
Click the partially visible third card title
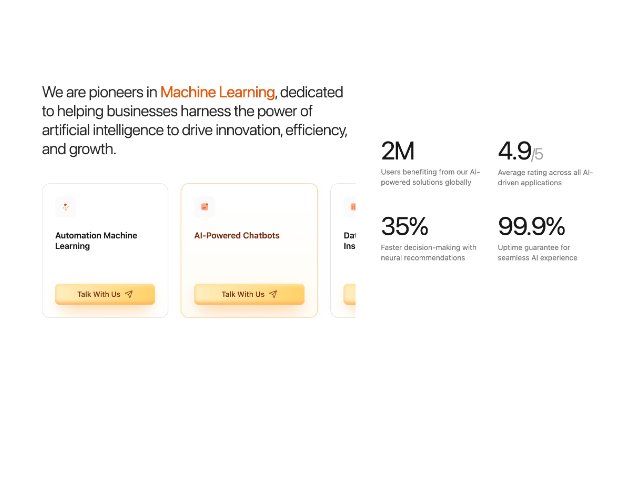click(350, 240)
